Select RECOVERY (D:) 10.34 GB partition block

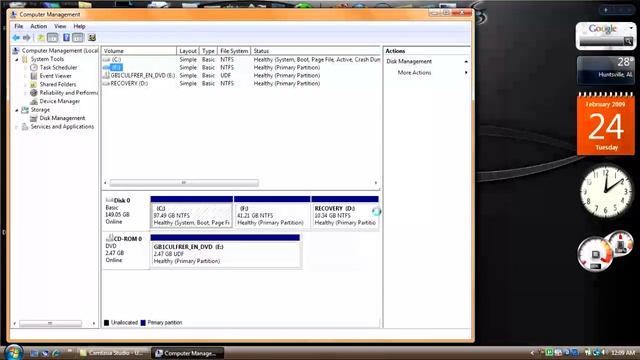[x=345, y=212]
